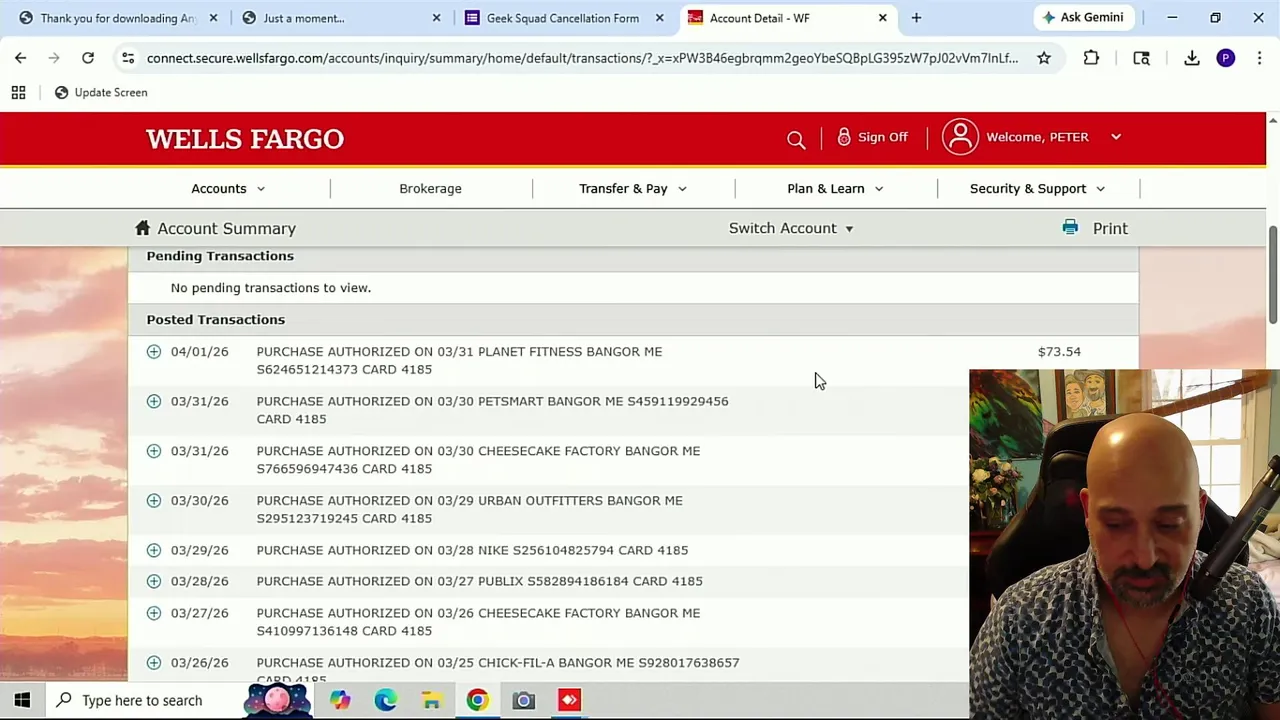Open Microsoft Edge from the taskbar
Screen dimensions: 1280x720
(x=385, y=700)
